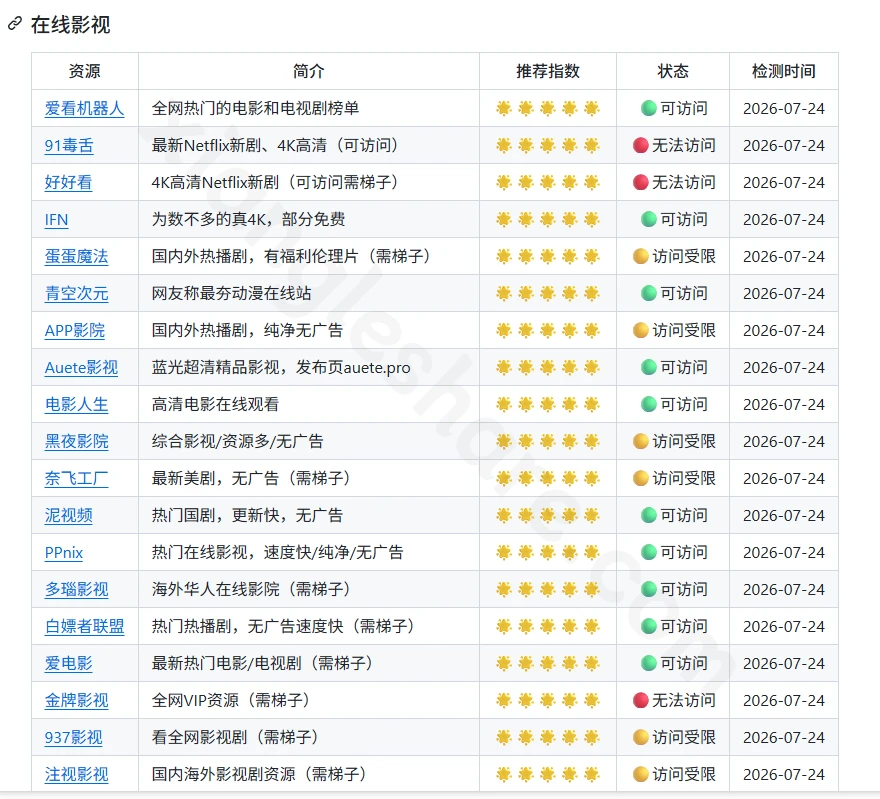The image size is (880, 799).
Task: Open the PPnix link
Action: (x=63, y=553)
